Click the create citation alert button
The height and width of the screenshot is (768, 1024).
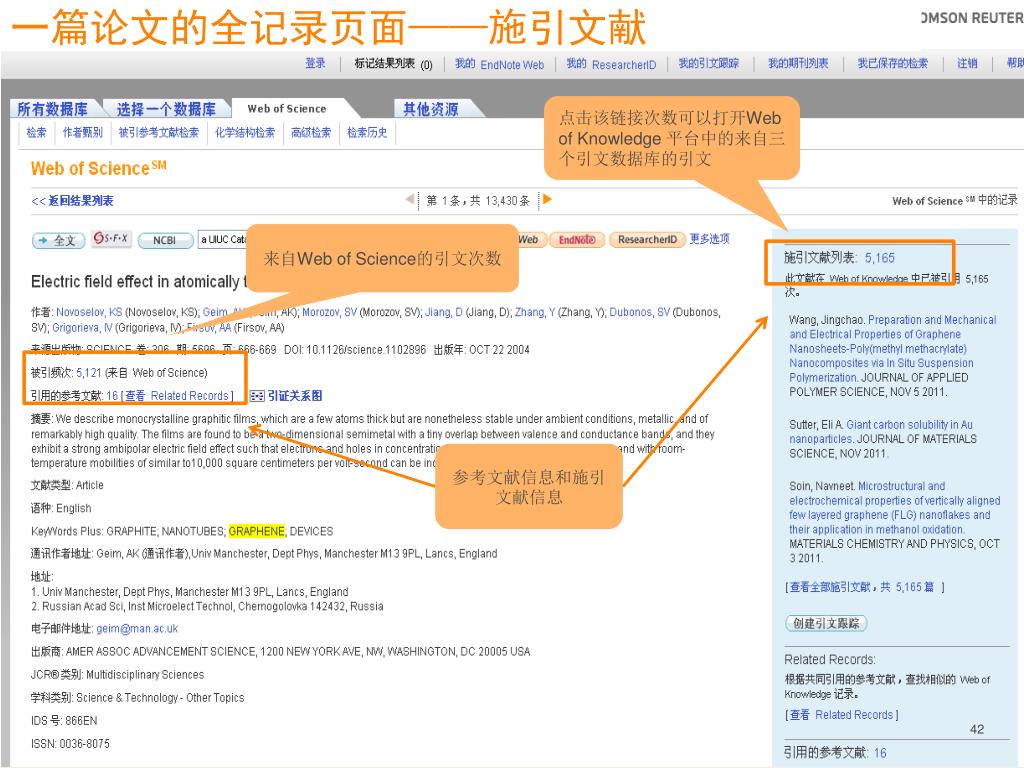click(x=826, y=623)
